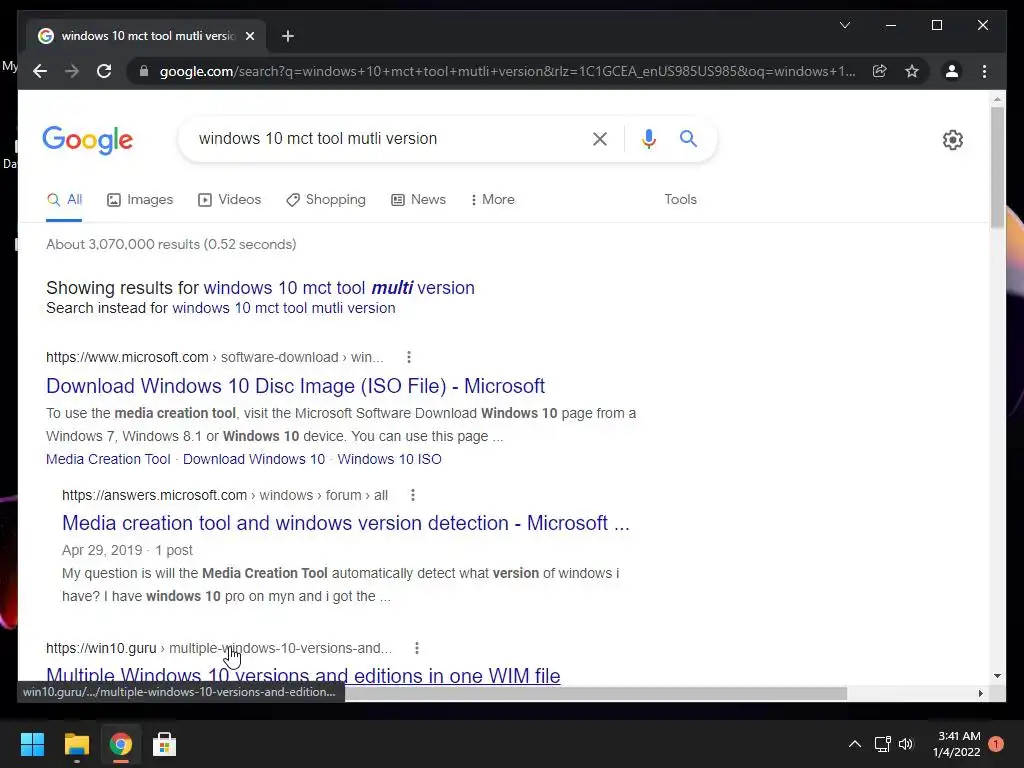The height and width of the screenshot is (768, 1024).
Task: Go back to the previous page
Action: 40,71
